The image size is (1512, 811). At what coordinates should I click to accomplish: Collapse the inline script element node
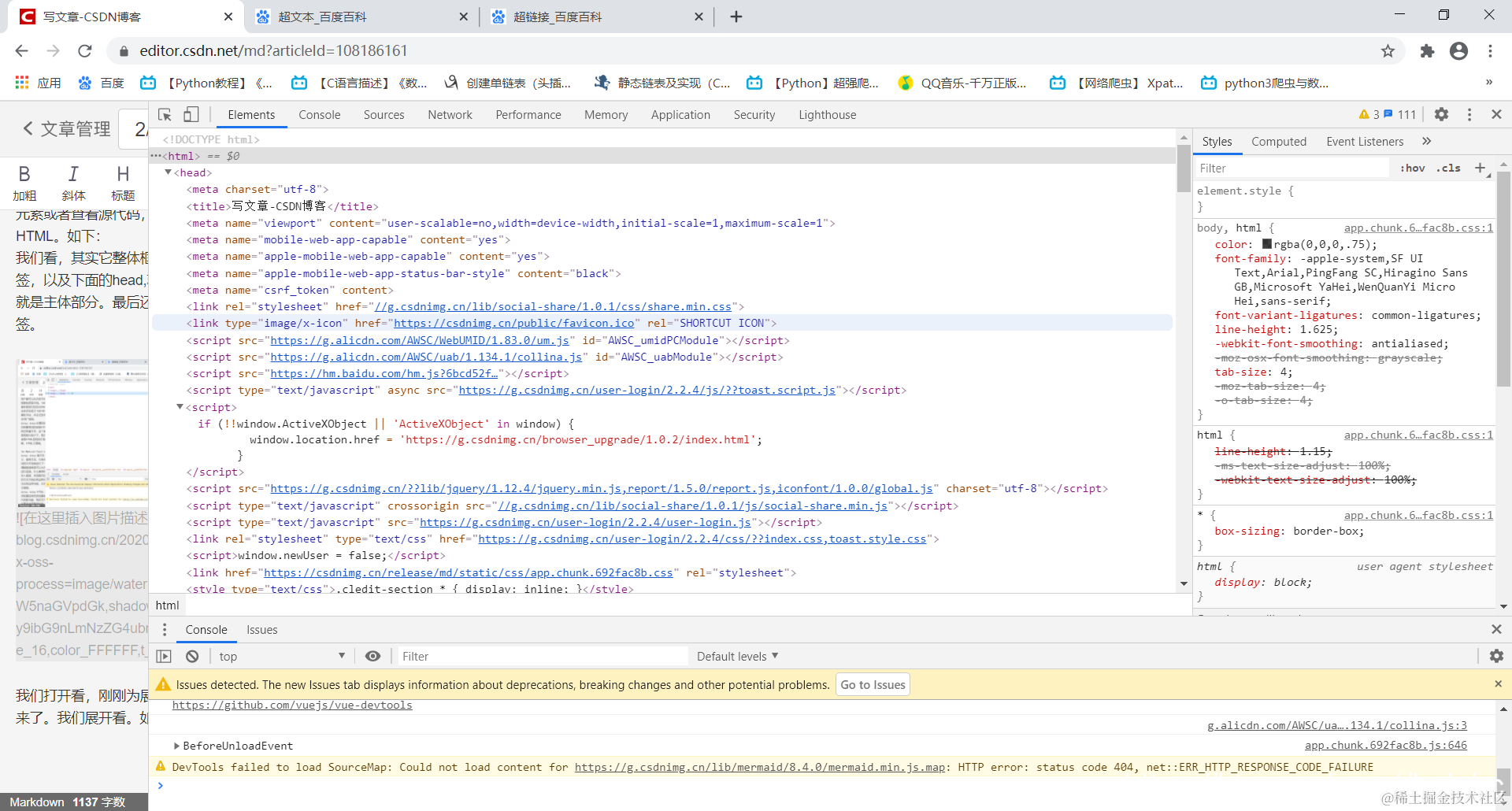pyautogui.click(x=180, y=407)
